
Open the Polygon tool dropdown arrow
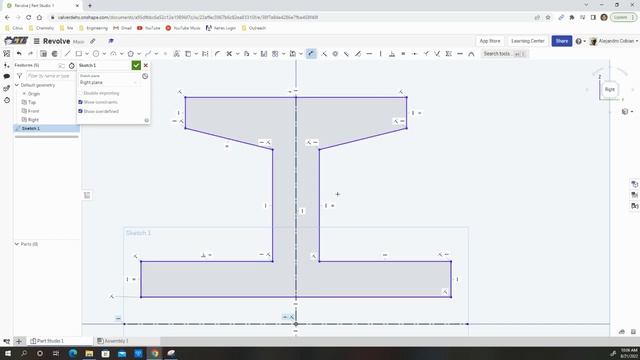(x=139, y=54)
